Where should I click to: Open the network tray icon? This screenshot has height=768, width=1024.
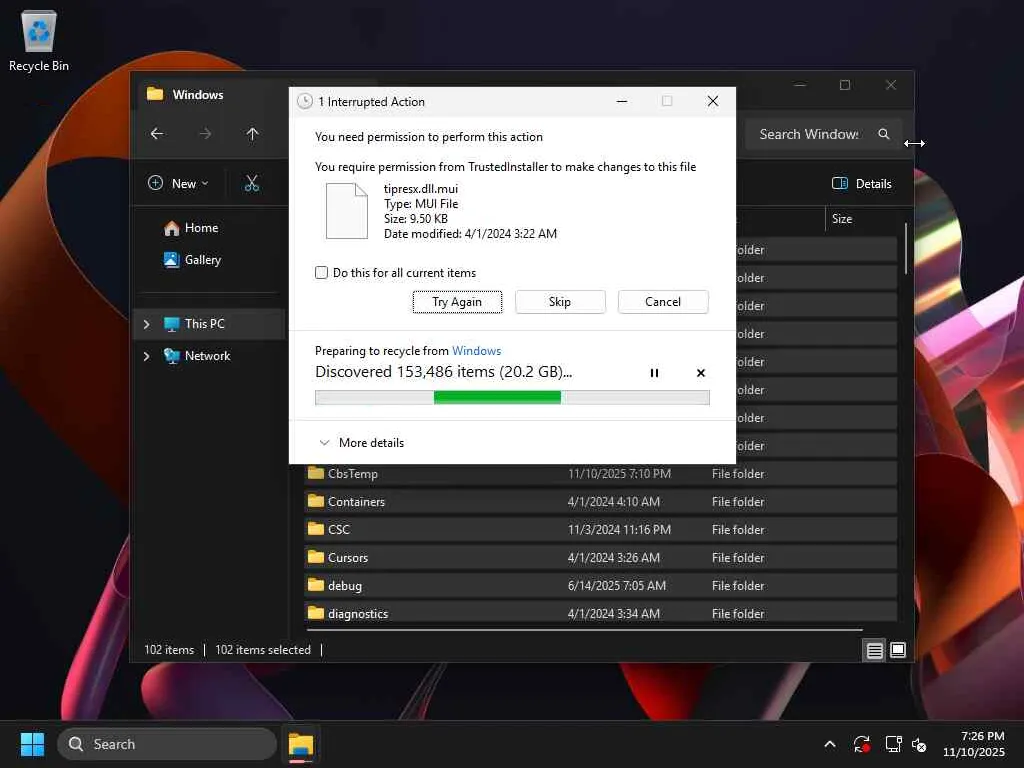click(x=893, y=744)
